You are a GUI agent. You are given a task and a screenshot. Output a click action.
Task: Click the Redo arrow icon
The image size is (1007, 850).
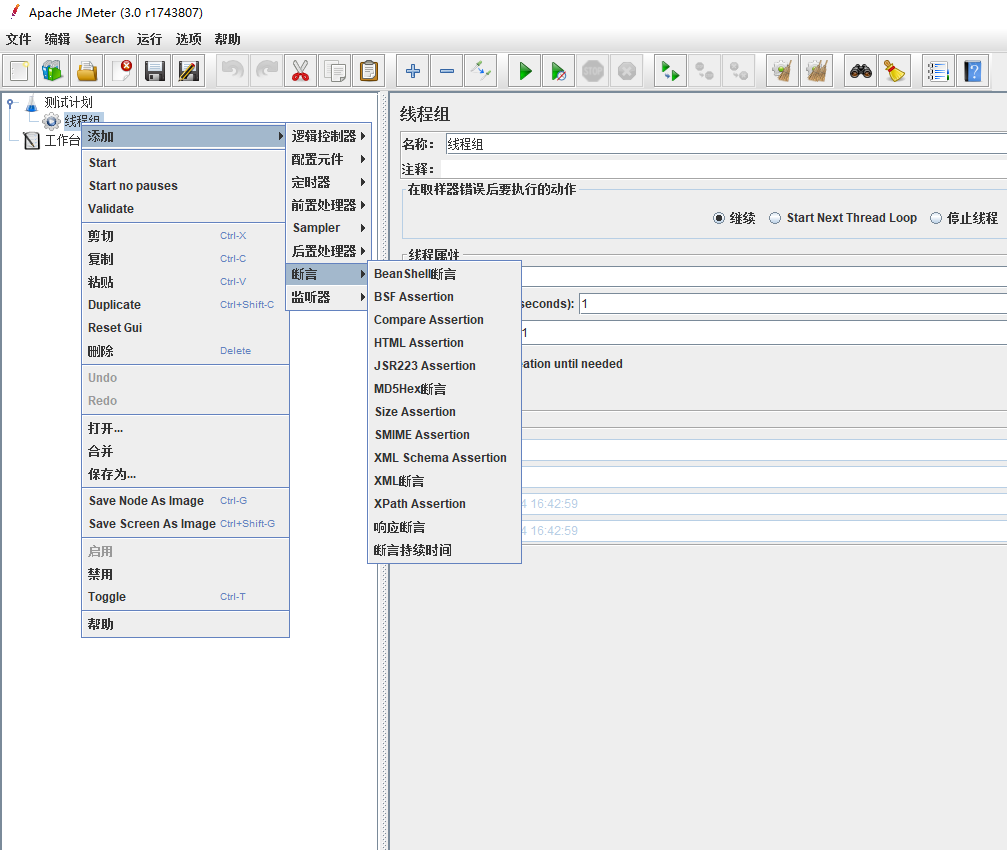tap(267, 71)
